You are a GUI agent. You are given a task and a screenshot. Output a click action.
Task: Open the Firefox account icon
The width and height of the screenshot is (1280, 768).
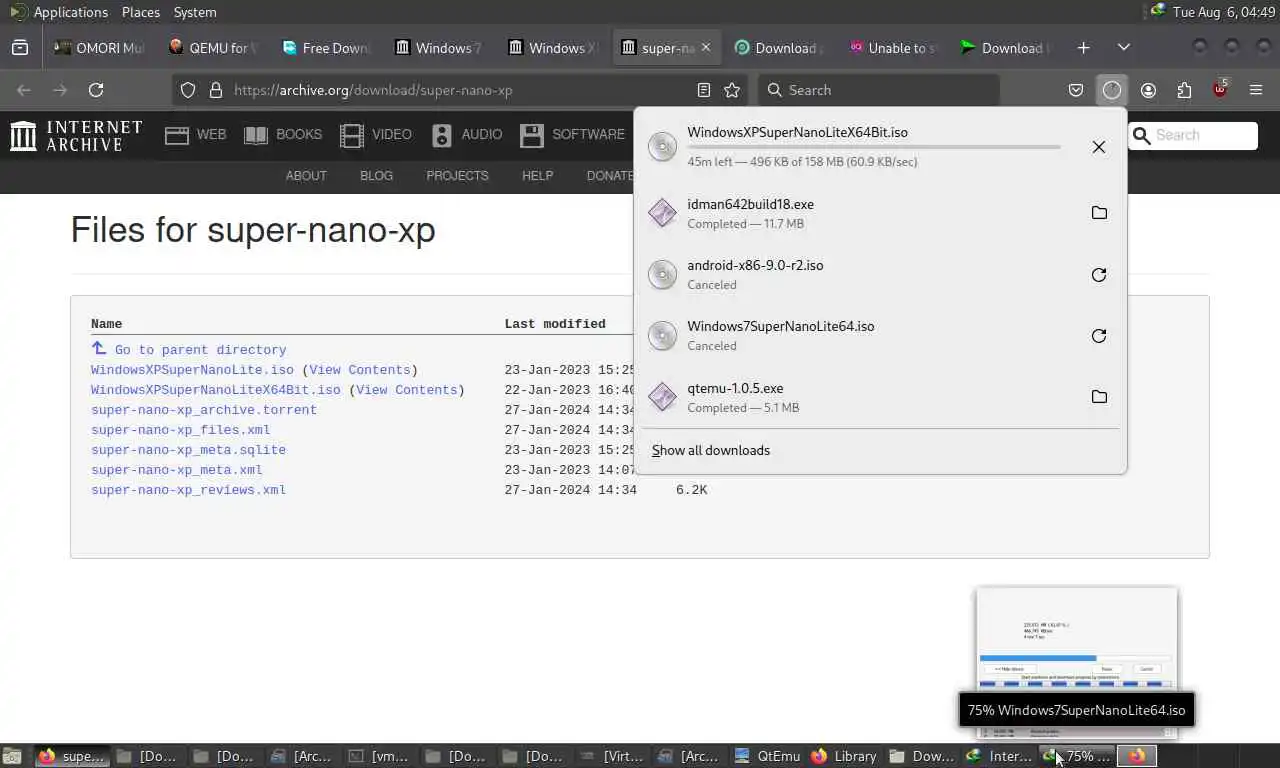[1148, 90]
